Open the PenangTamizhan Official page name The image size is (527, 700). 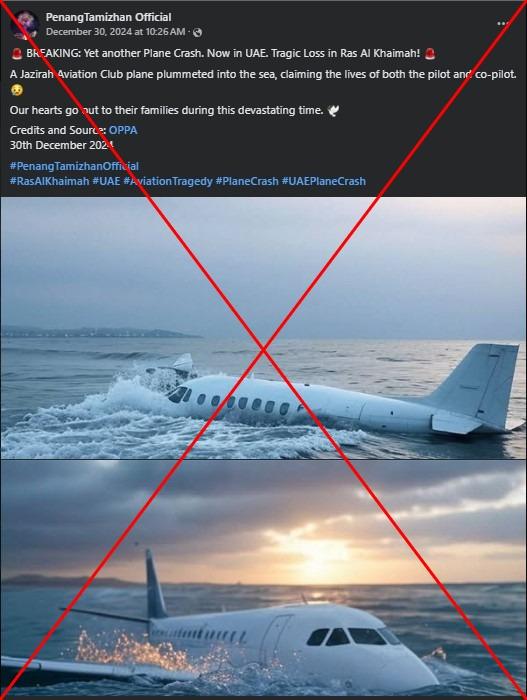point(109,17)
